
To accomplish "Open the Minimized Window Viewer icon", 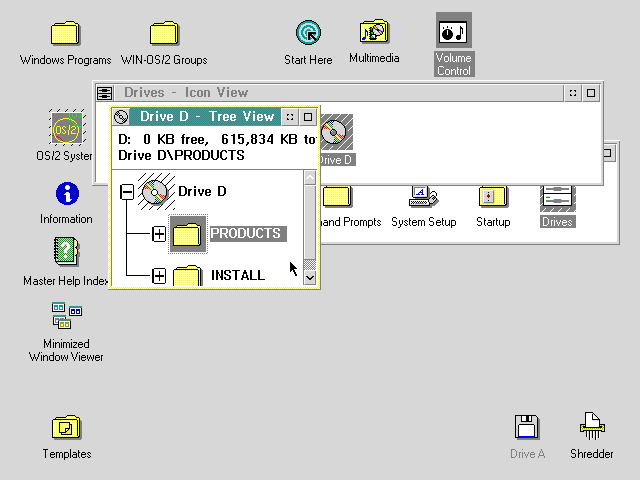I will coord(67,316).
